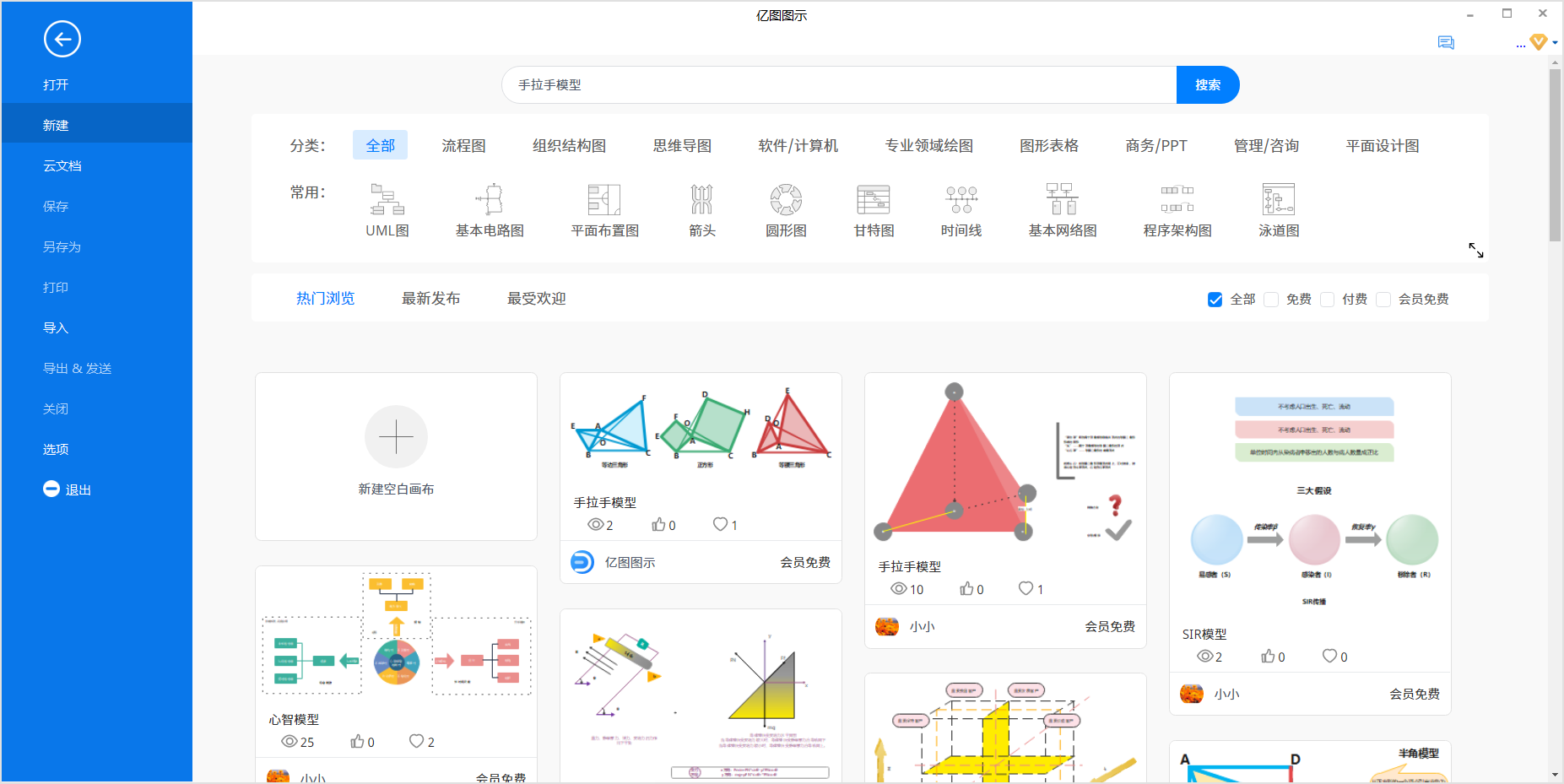Open the SIR模型 template thumbnail
This screenshot has width=1564, height=784.
[1310, 496]
